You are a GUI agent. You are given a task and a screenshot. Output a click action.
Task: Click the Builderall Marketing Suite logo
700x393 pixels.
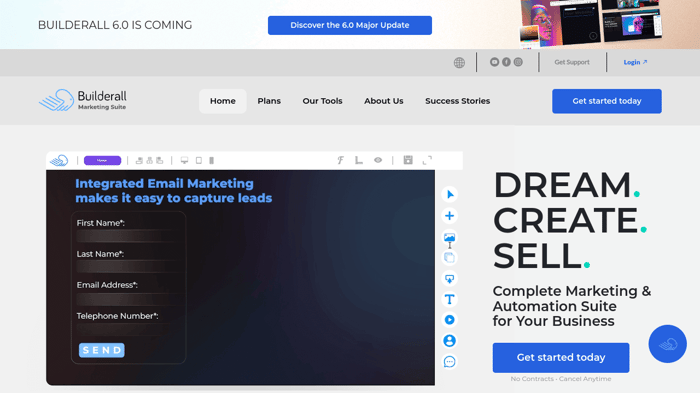click(83, 100)
